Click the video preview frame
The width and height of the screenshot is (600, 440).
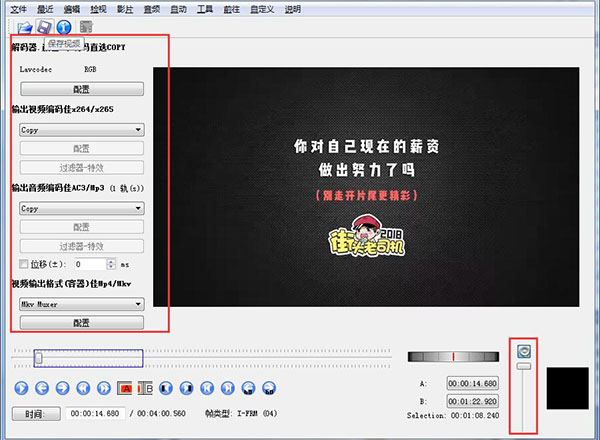(x=366, y=187)
